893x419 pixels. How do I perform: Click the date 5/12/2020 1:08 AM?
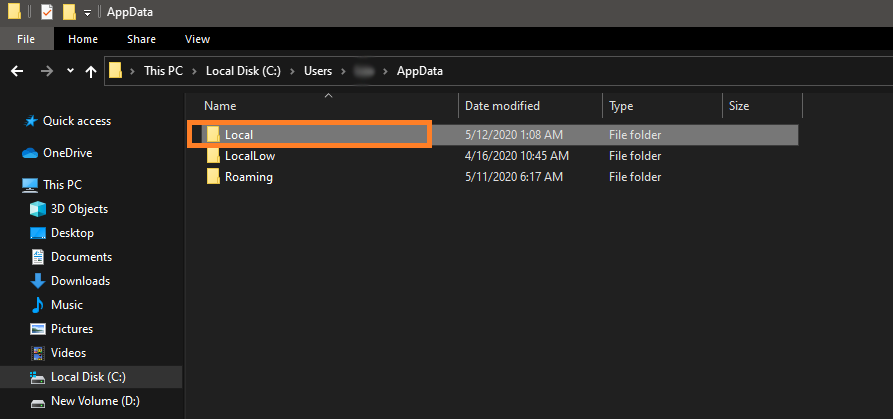click(x=514, y=135)
